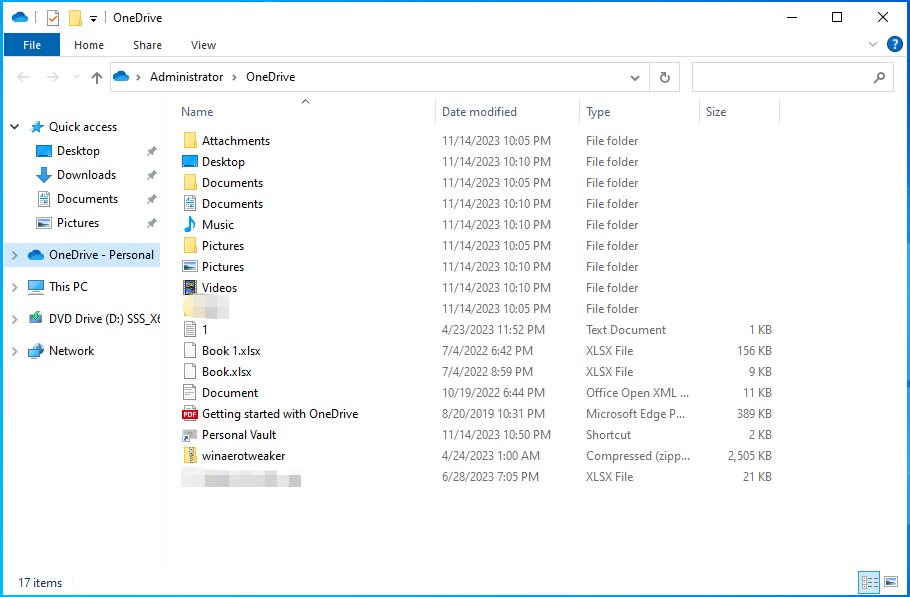
Task: Select the Attachments folder icon
Action: pos(190,140)
